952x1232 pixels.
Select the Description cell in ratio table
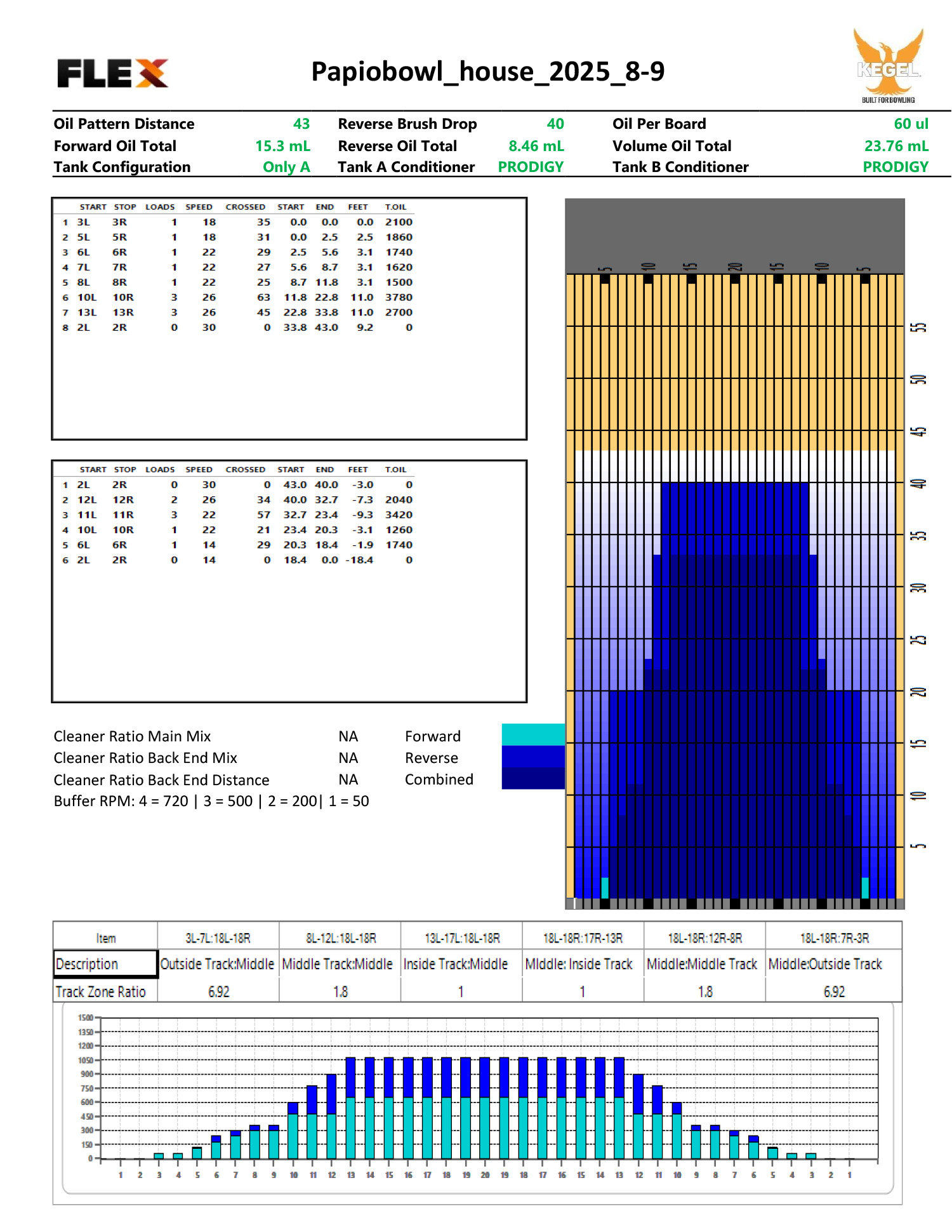point(105,964)
